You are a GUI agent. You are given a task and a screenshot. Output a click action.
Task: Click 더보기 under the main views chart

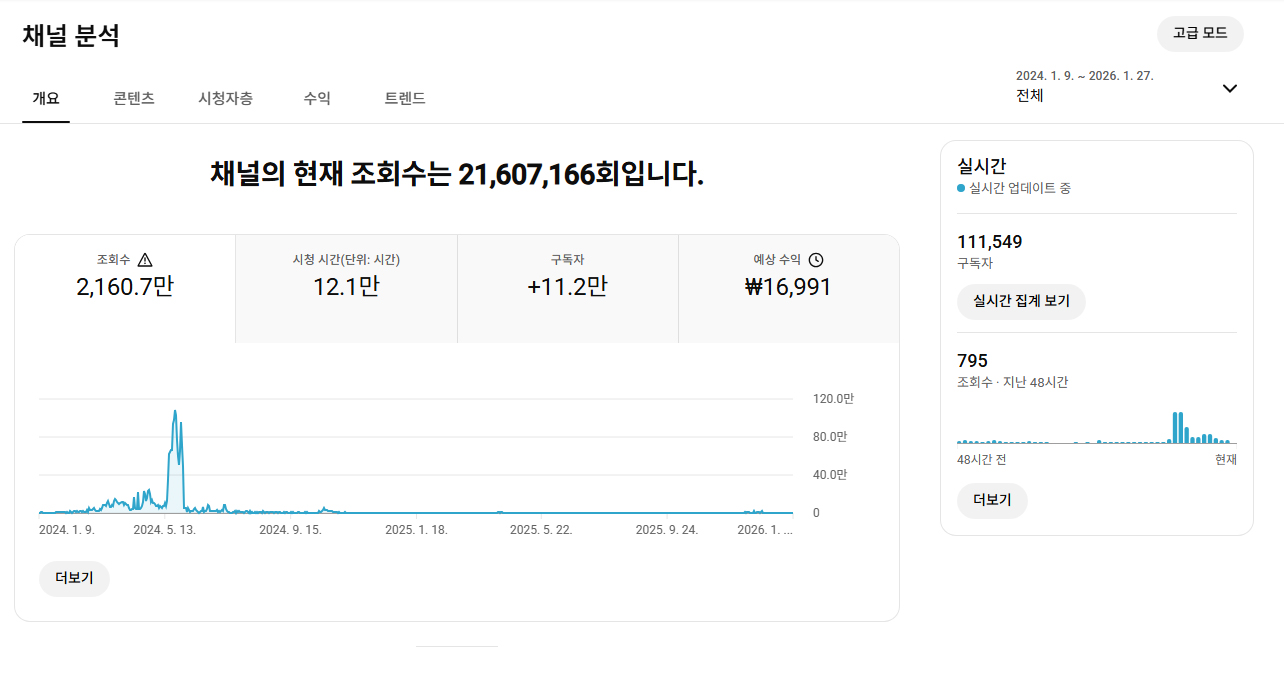(x=74, y=579)
